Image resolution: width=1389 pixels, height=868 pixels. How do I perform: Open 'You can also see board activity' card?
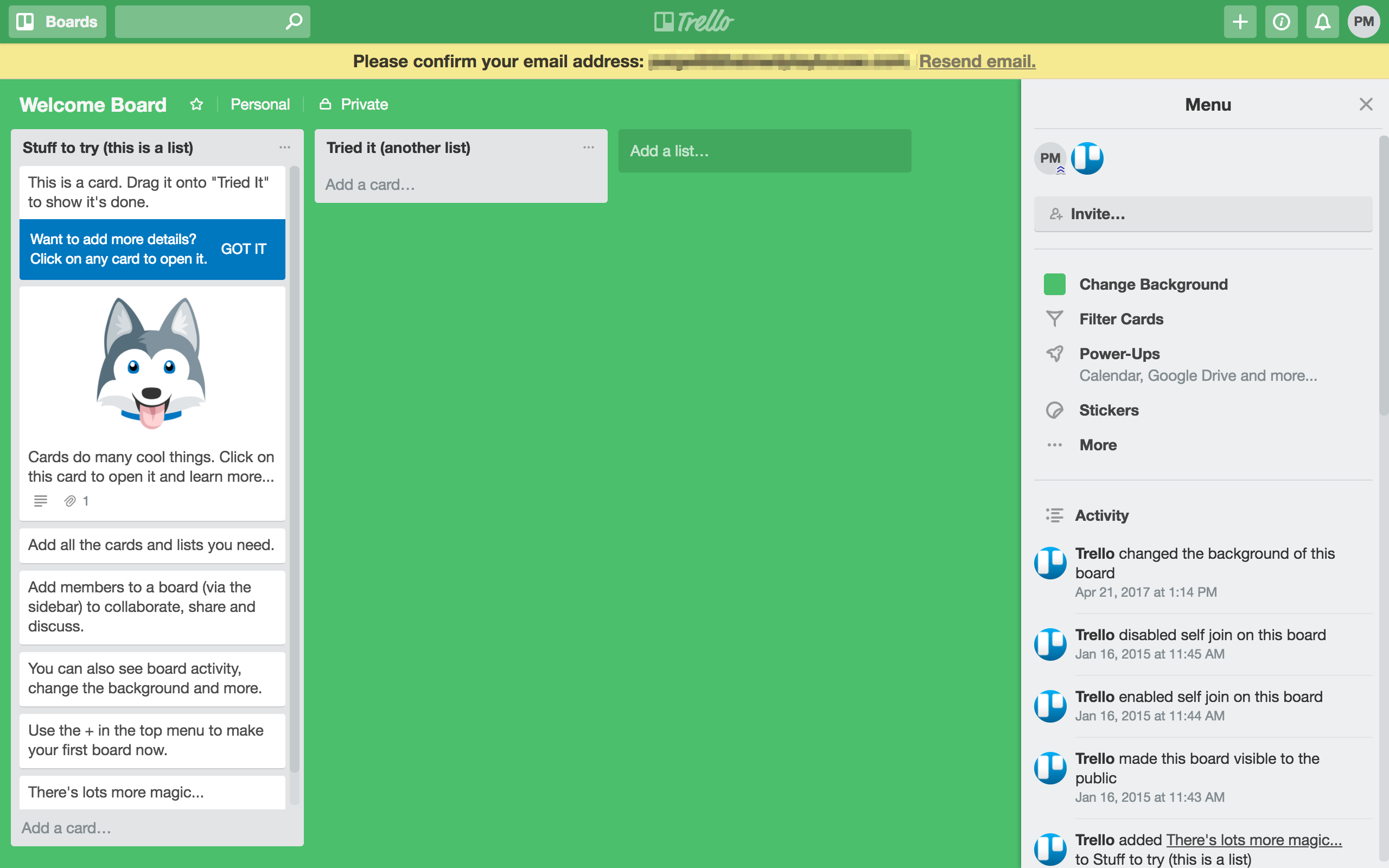tap(152, 679)
